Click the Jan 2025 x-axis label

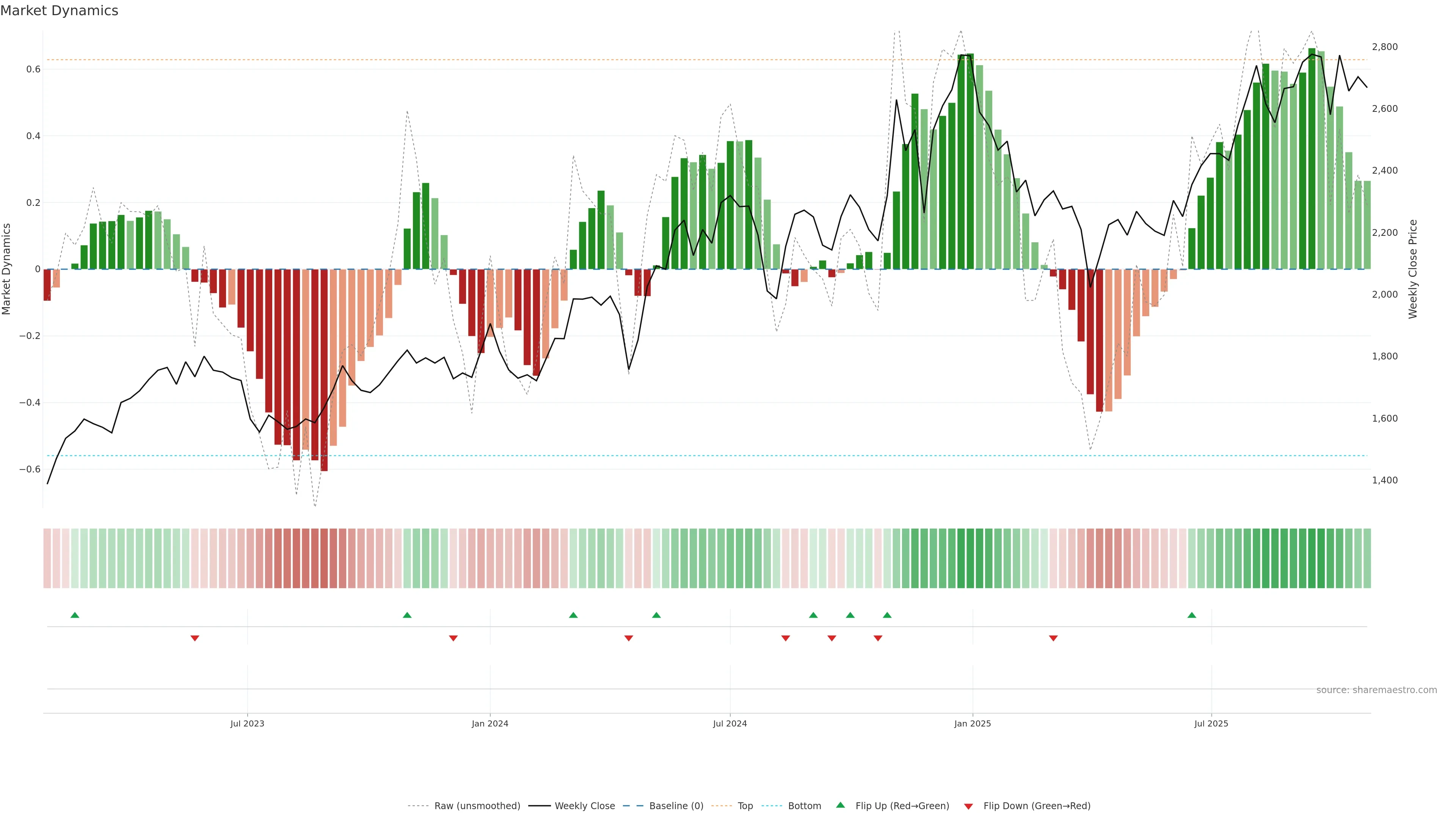tap(972, 723)
